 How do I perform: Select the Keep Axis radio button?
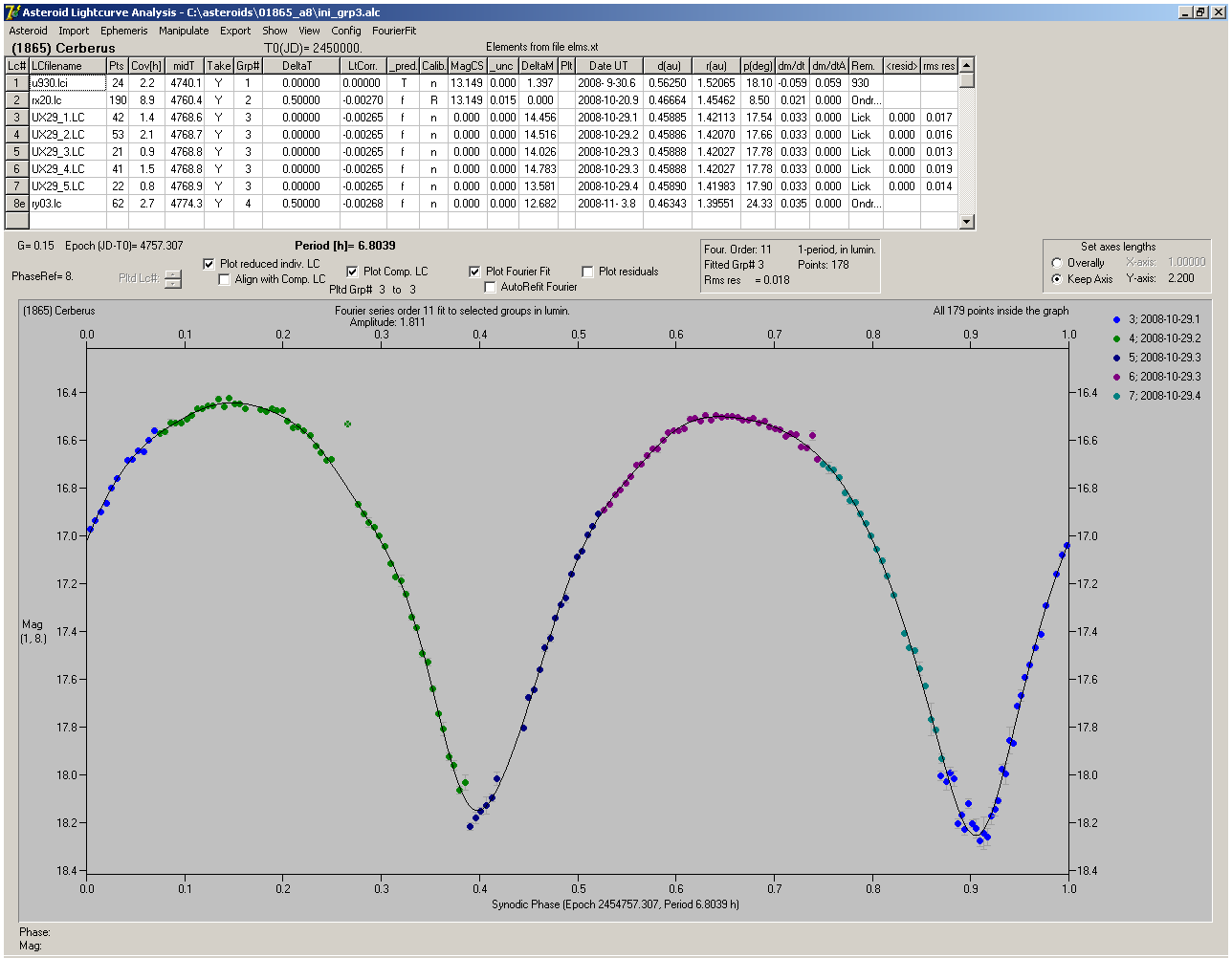click(x=1057, y=279)
